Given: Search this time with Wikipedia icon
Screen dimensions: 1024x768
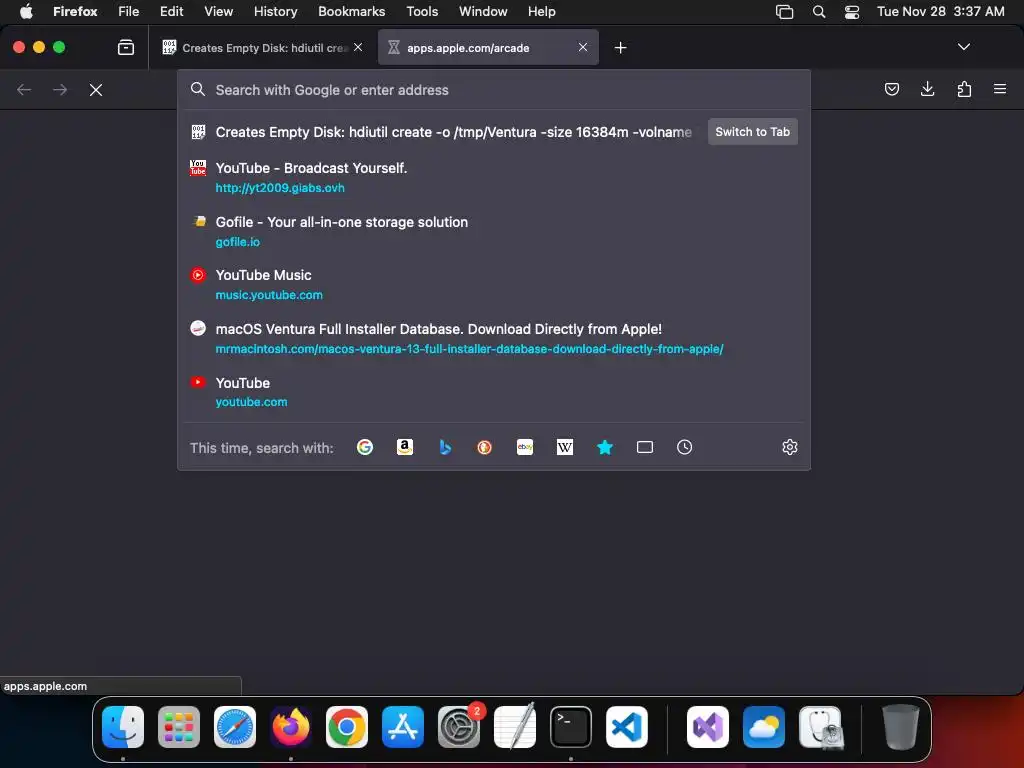Looking at the screenshot, I should coord(565,447).
